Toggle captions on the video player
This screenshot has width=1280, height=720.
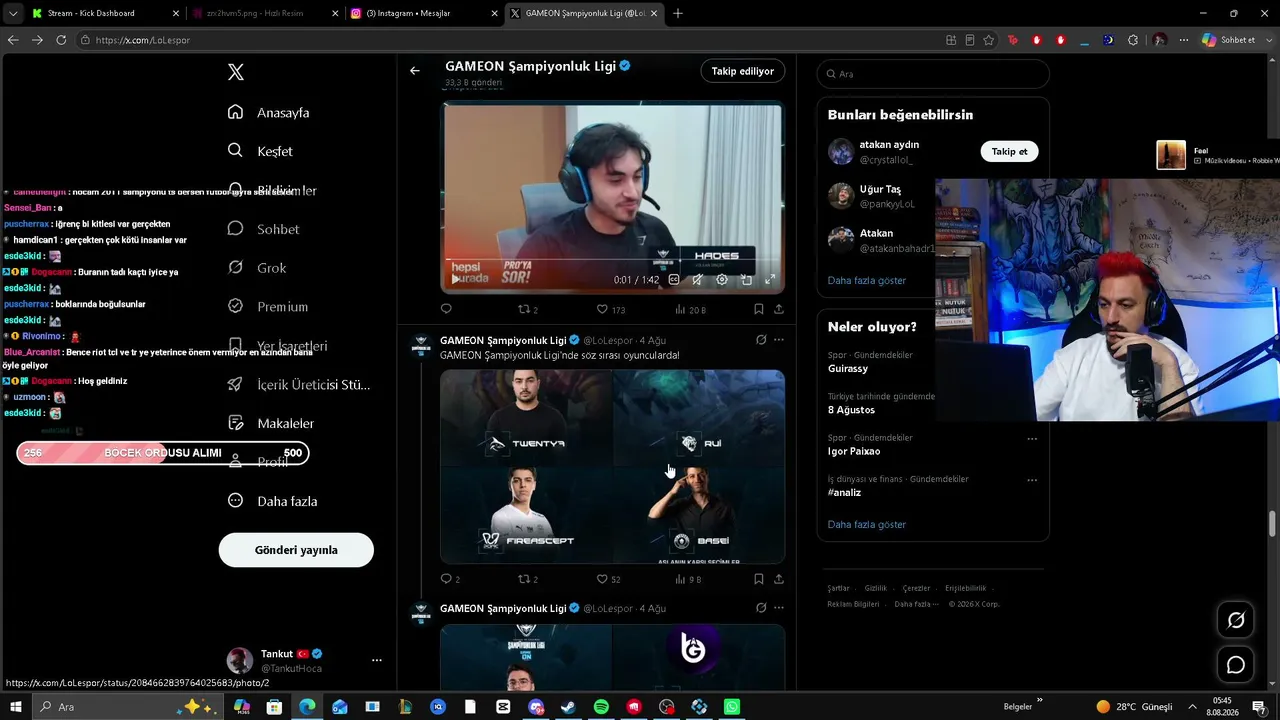click(x=674, y=280)
